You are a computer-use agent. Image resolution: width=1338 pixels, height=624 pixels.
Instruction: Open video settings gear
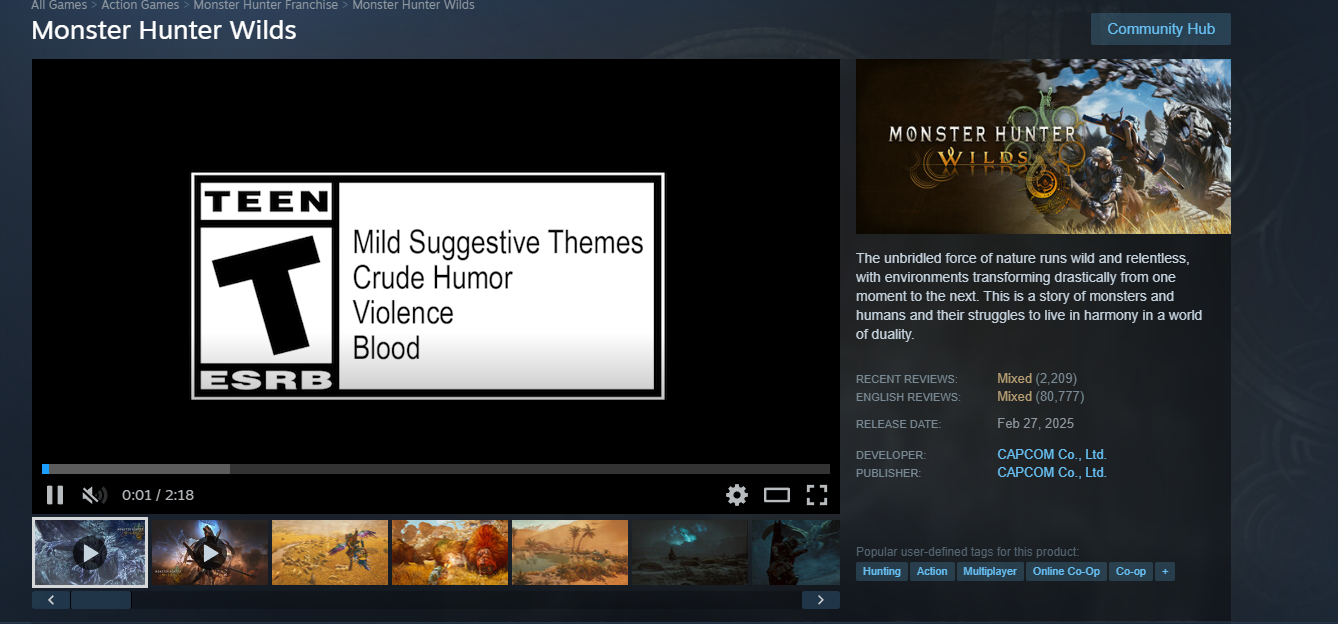[737, 494]
